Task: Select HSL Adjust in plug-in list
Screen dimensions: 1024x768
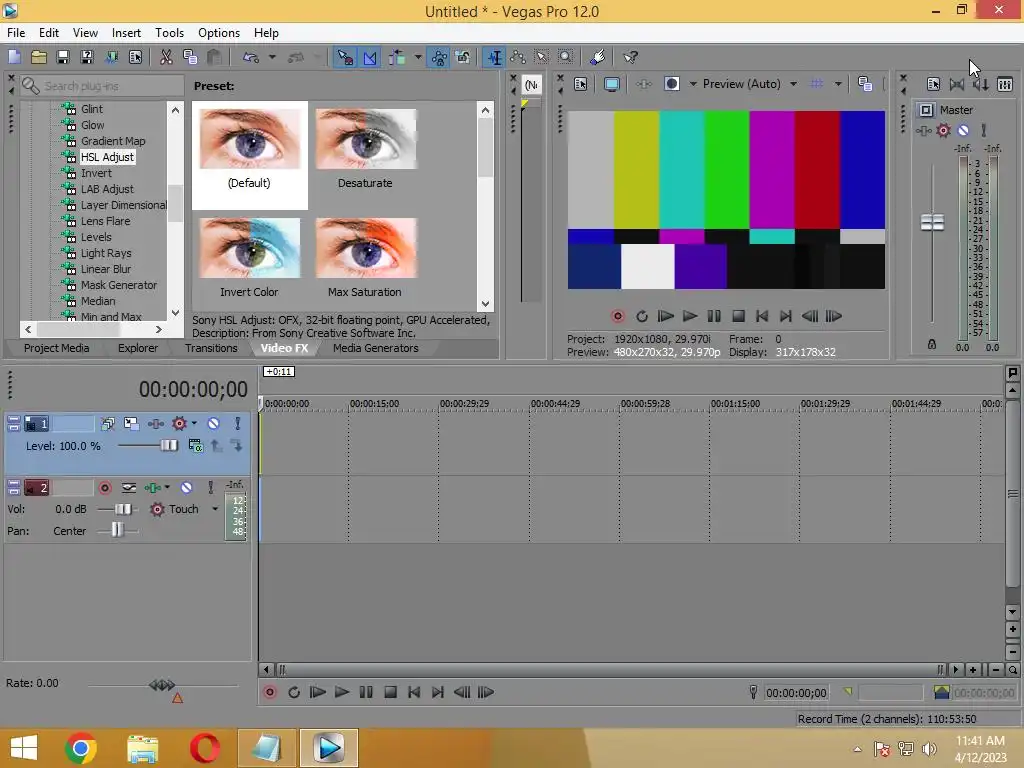Action: click(x=107, y=157)
